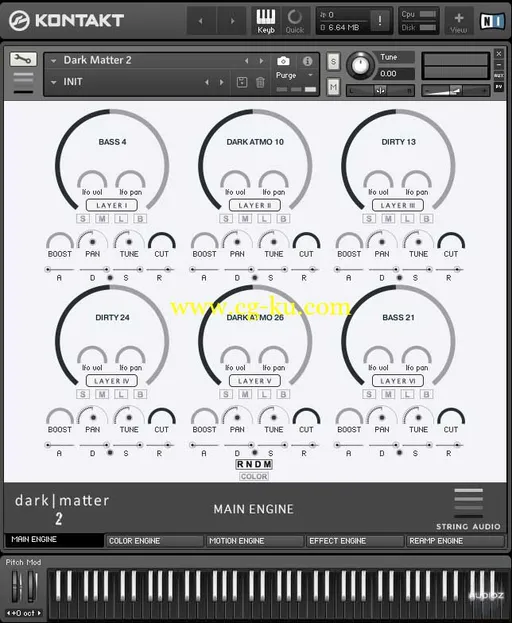Click the Mod wheel
This screenshot has width=512, height=623.
(x=33, y=586)
